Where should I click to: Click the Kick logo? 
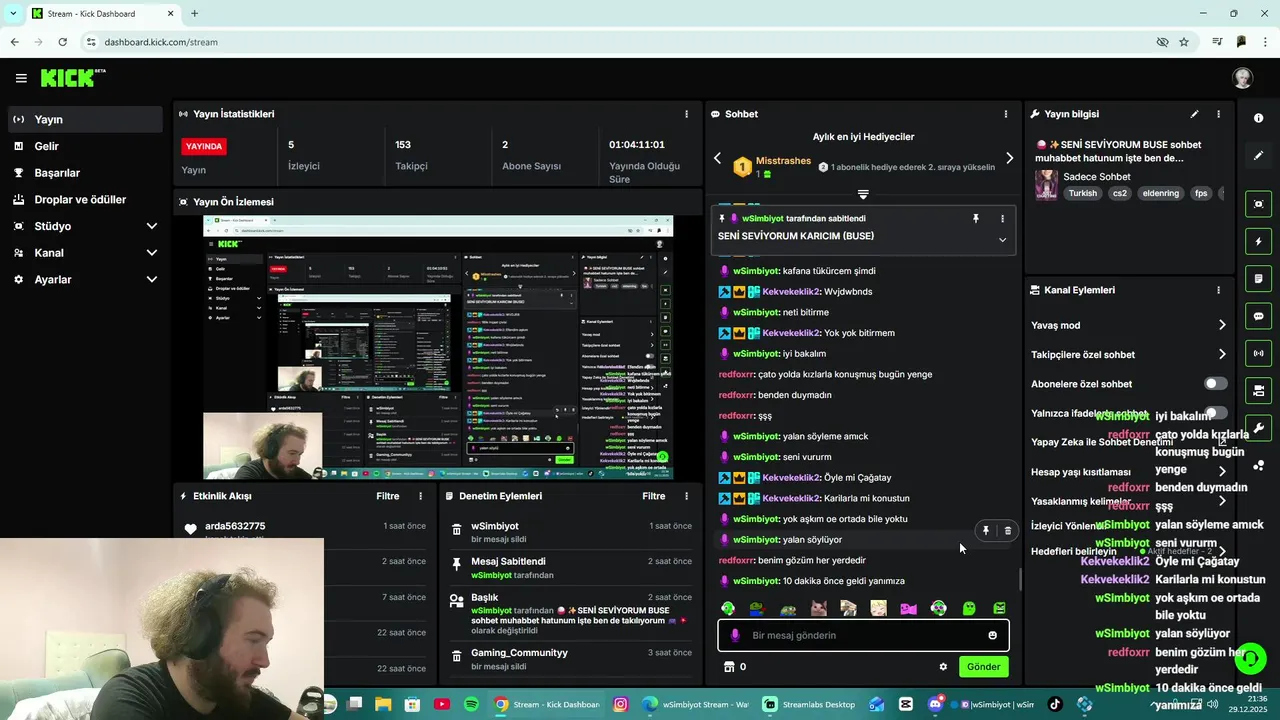pos(72,78)
